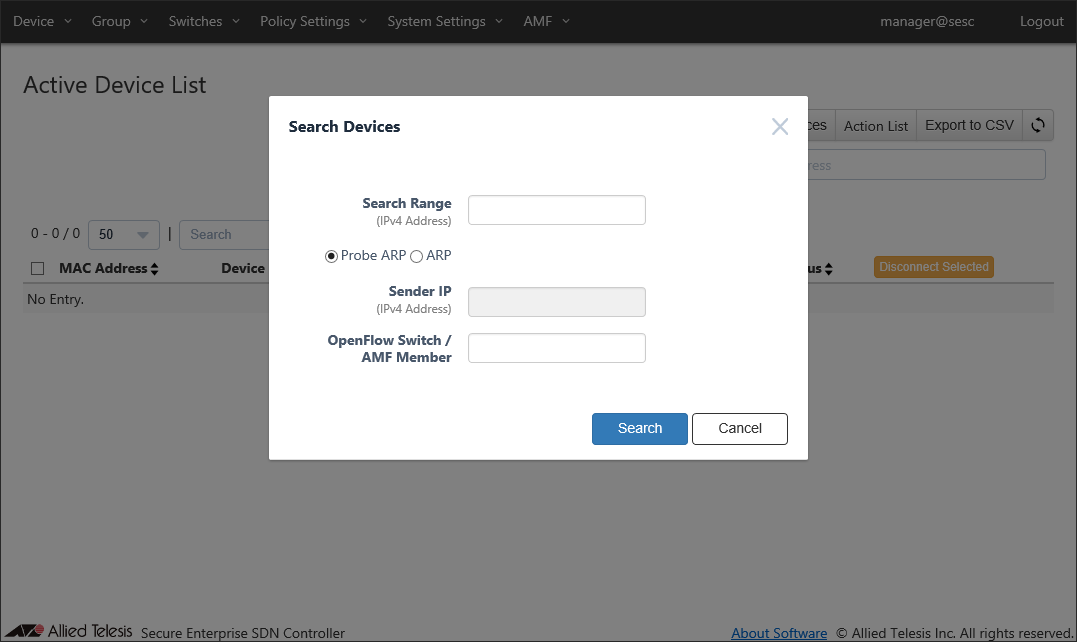The height and width of the screenshot is (642, 1077).
Task: Select the ARP radio button
Action: pos(416,256)
